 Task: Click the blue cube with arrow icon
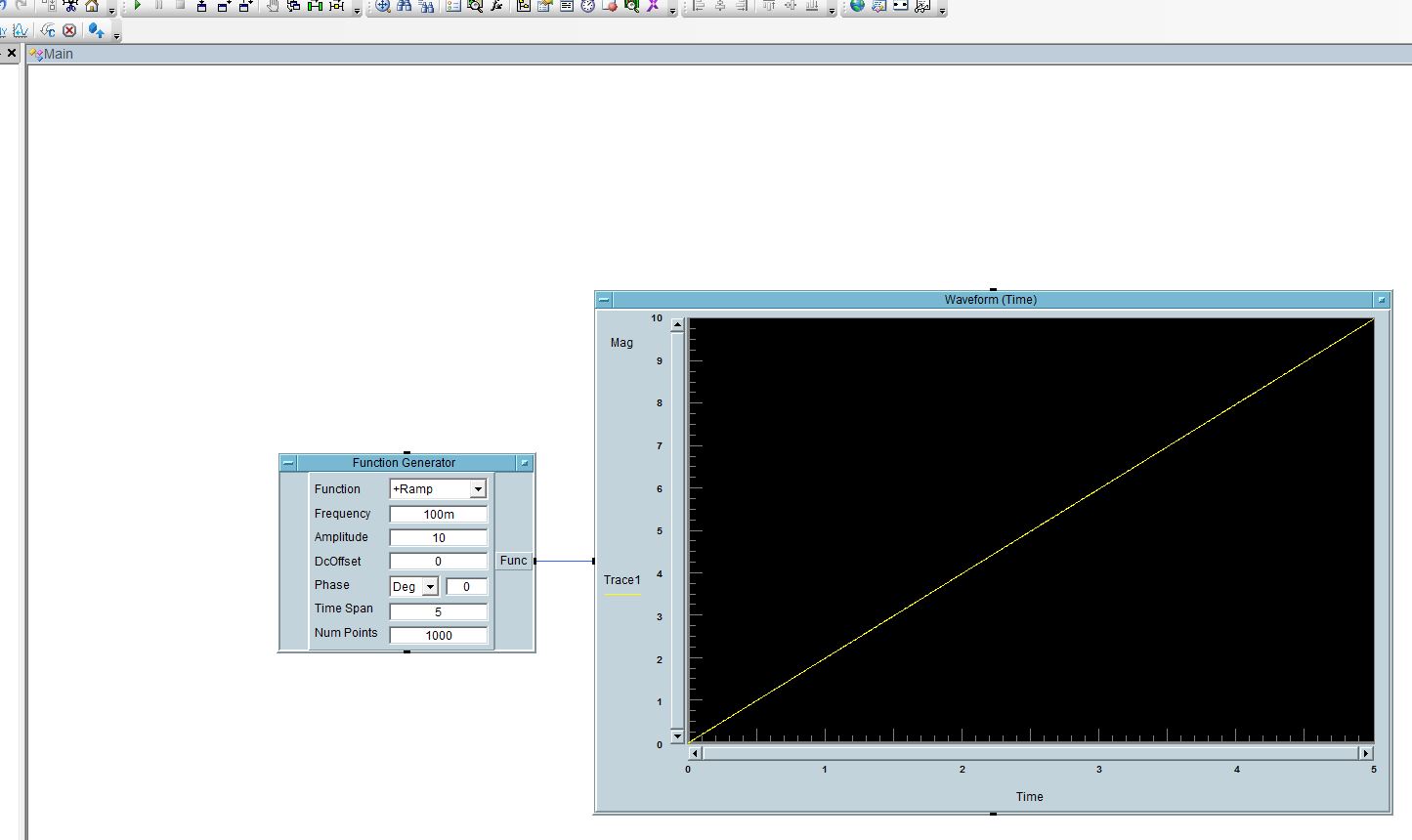[95, 30]
